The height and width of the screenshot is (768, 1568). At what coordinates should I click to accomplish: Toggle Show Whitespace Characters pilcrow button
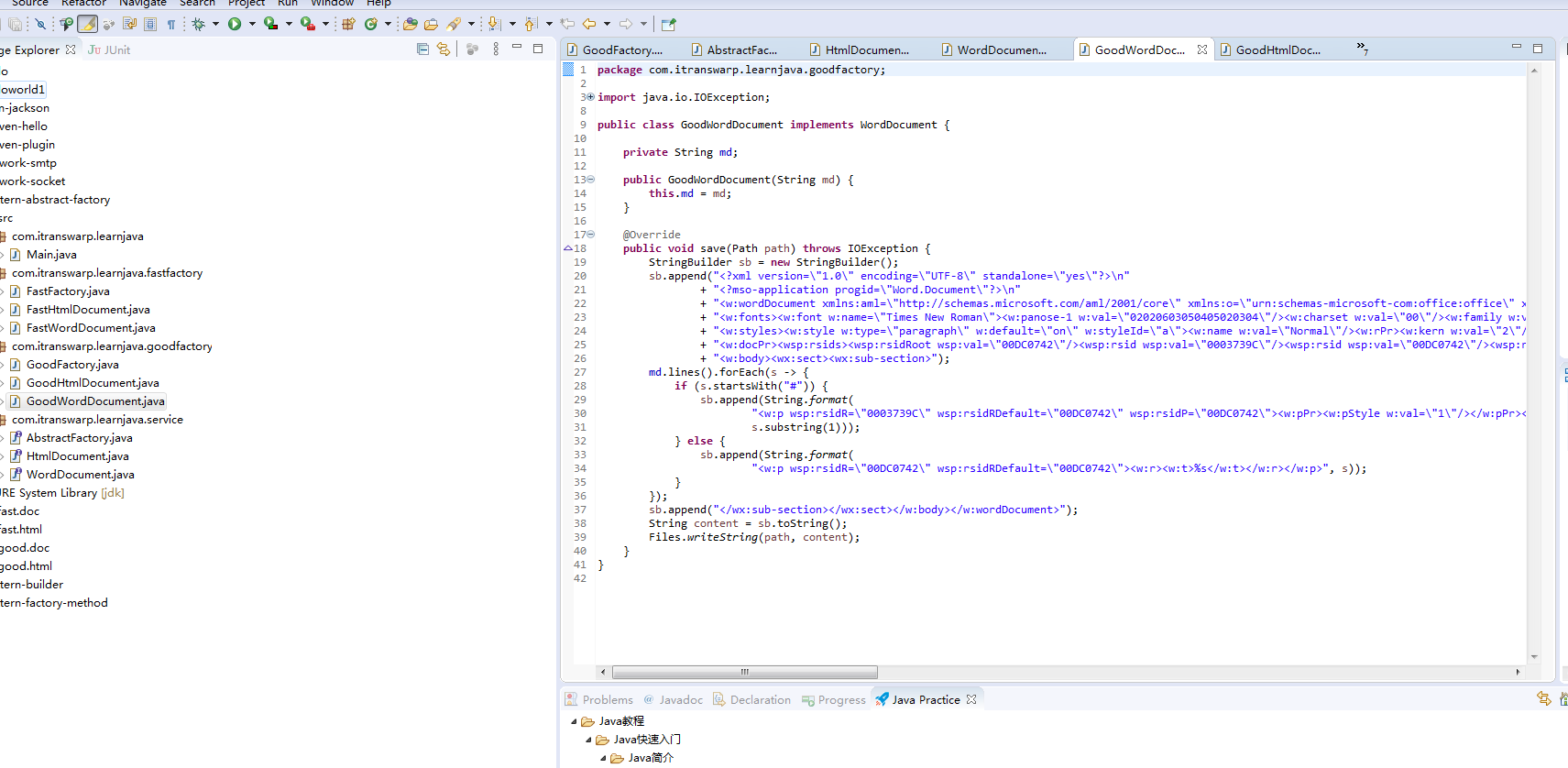170,24
